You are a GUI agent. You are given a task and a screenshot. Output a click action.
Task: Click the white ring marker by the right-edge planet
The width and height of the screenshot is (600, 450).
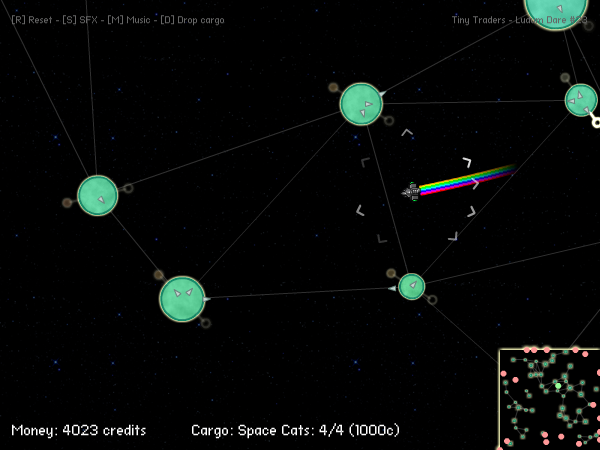[596, 122]
